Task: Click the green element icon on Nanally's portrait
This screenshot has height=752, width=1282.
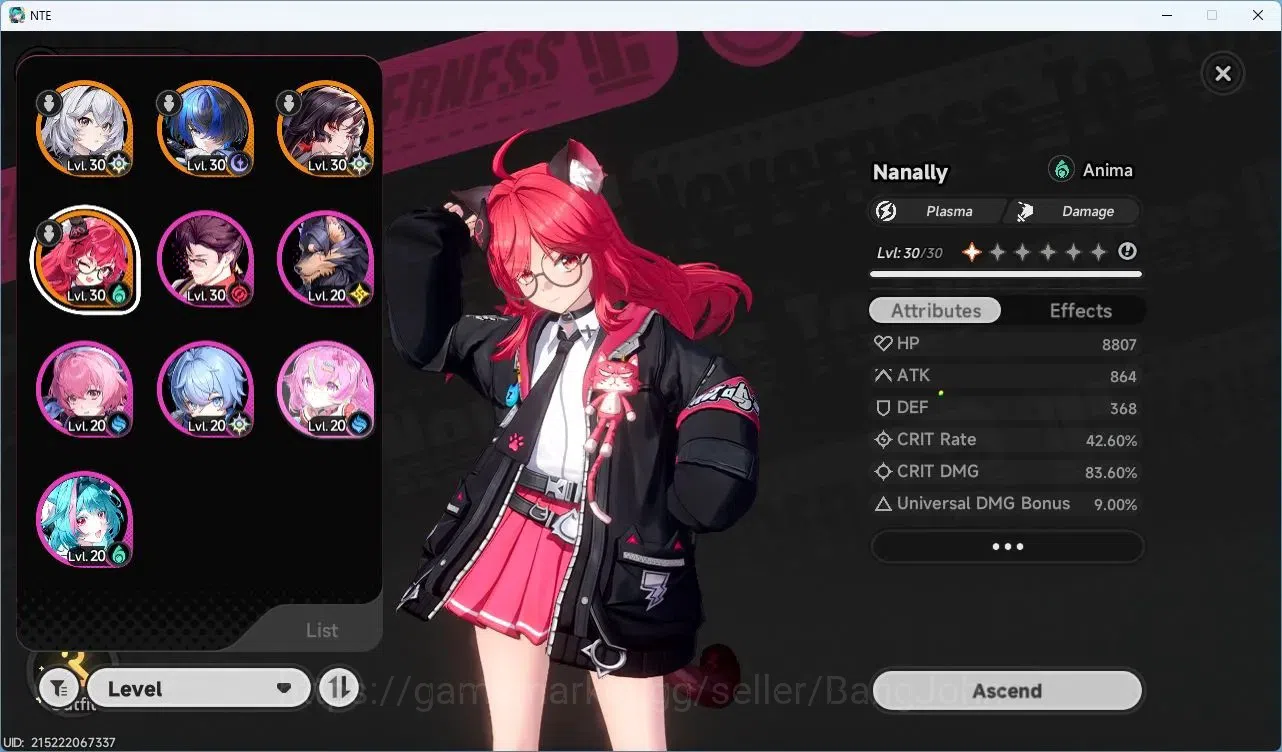Action: click(x=118, y=294)
